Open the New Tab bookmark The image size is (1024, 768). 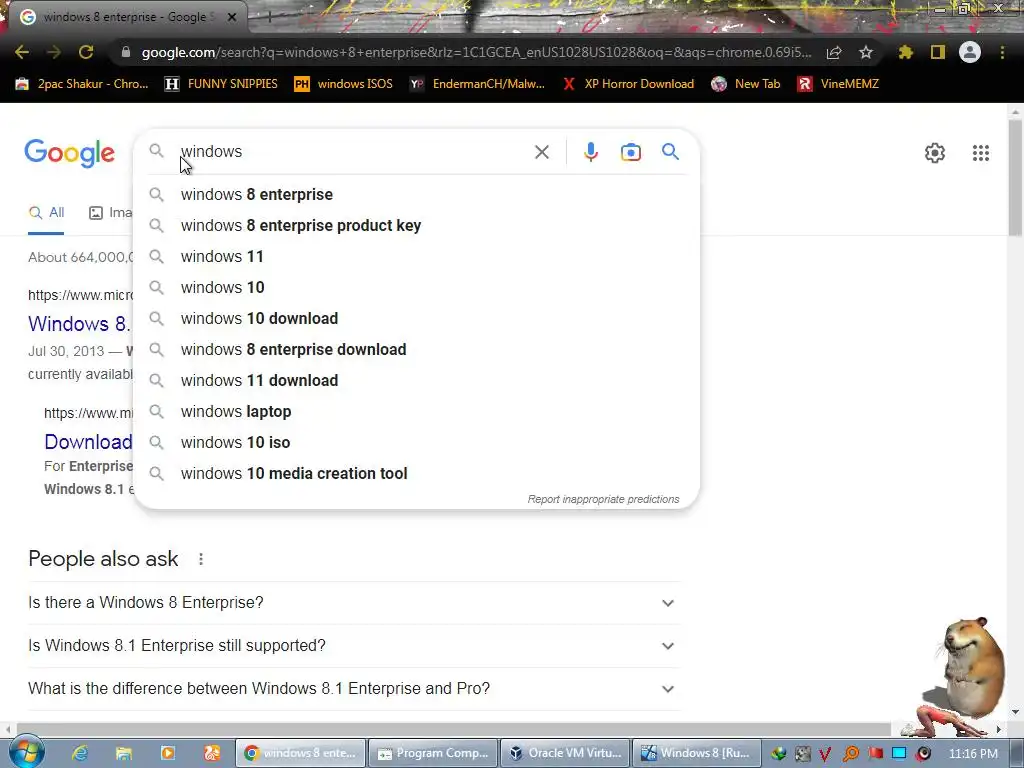(x=745, y=84)
